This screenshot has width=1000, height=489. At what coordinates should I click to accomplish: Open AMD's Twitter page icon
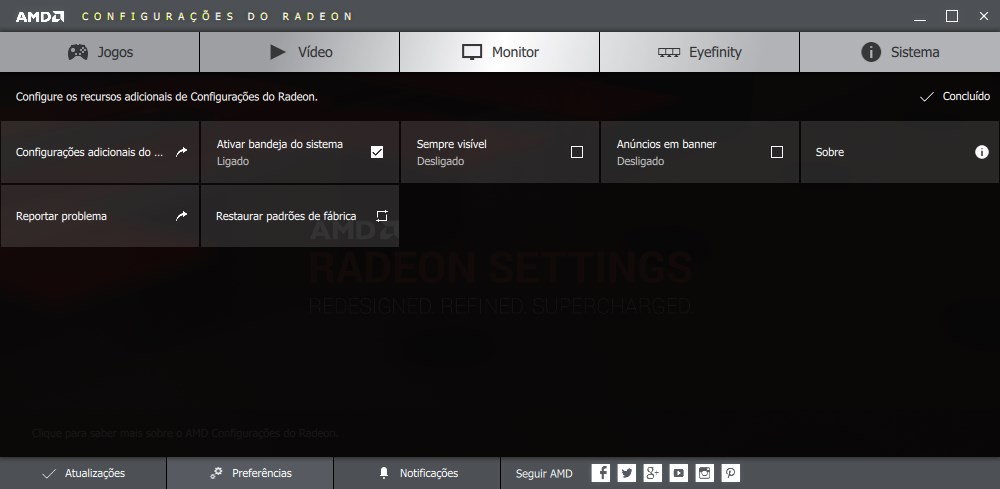coord(627,473)
